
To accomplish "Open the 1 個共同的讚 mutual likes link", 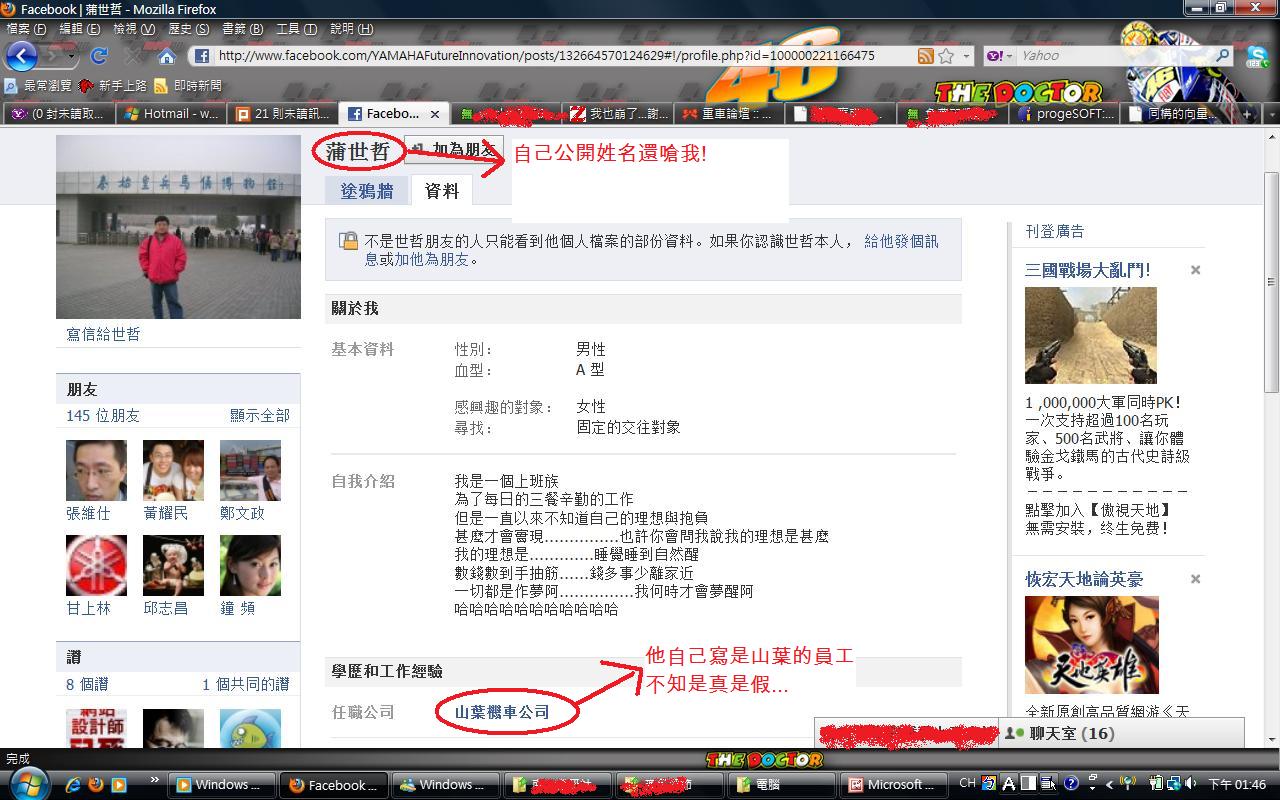I will (245, 684).
